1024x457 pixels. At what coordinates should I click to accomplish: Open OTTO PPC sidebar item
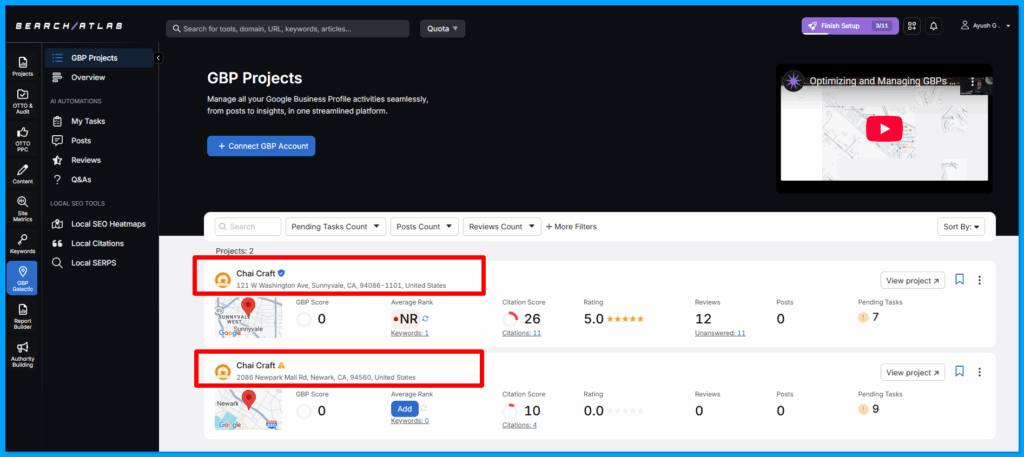click(22, 140)
